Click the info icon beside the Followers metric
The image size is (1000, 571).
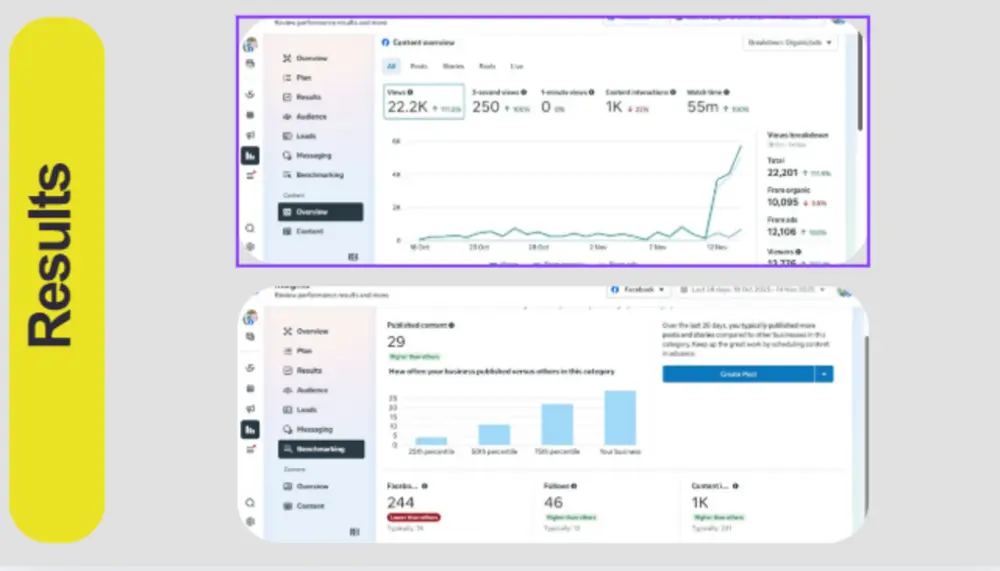[574, 486]
